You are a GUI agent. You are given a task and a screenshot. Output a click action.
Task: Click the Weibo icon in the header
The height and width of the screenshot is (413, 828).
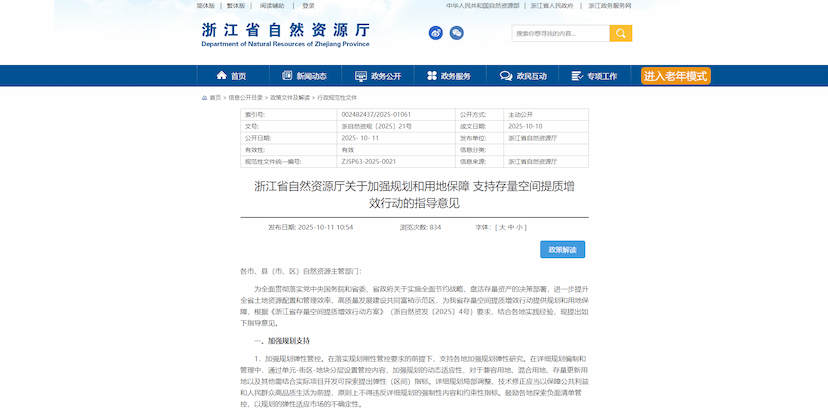[435, 33]
